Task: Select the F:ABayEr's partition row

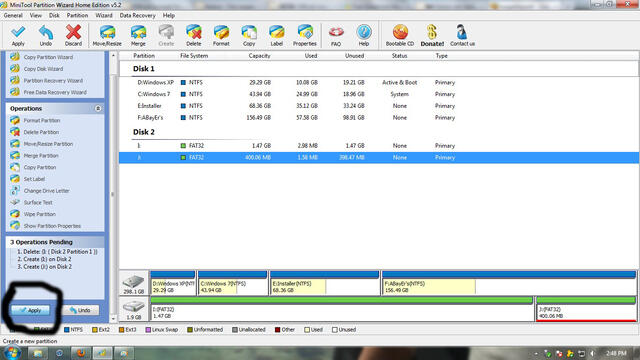Action: point(379,118)
